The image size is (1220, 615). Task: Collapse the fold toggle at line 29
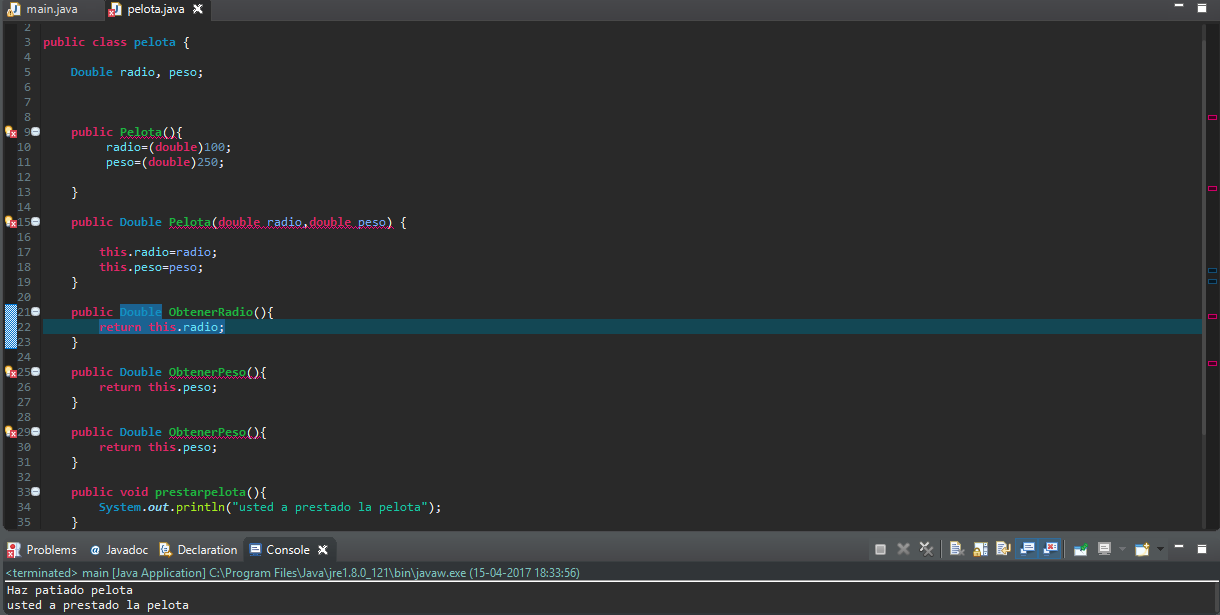point(36,432)
